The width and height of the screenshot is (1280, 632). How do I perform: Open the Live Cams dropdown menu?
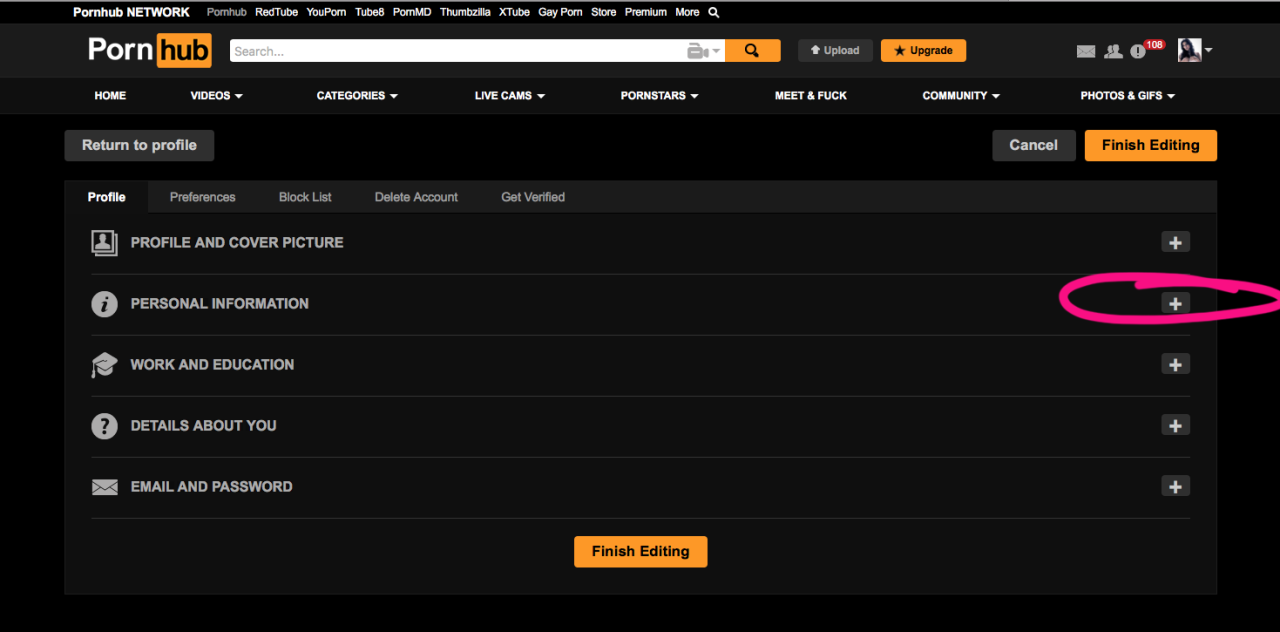pyautogui.click(x=509, y=96)
